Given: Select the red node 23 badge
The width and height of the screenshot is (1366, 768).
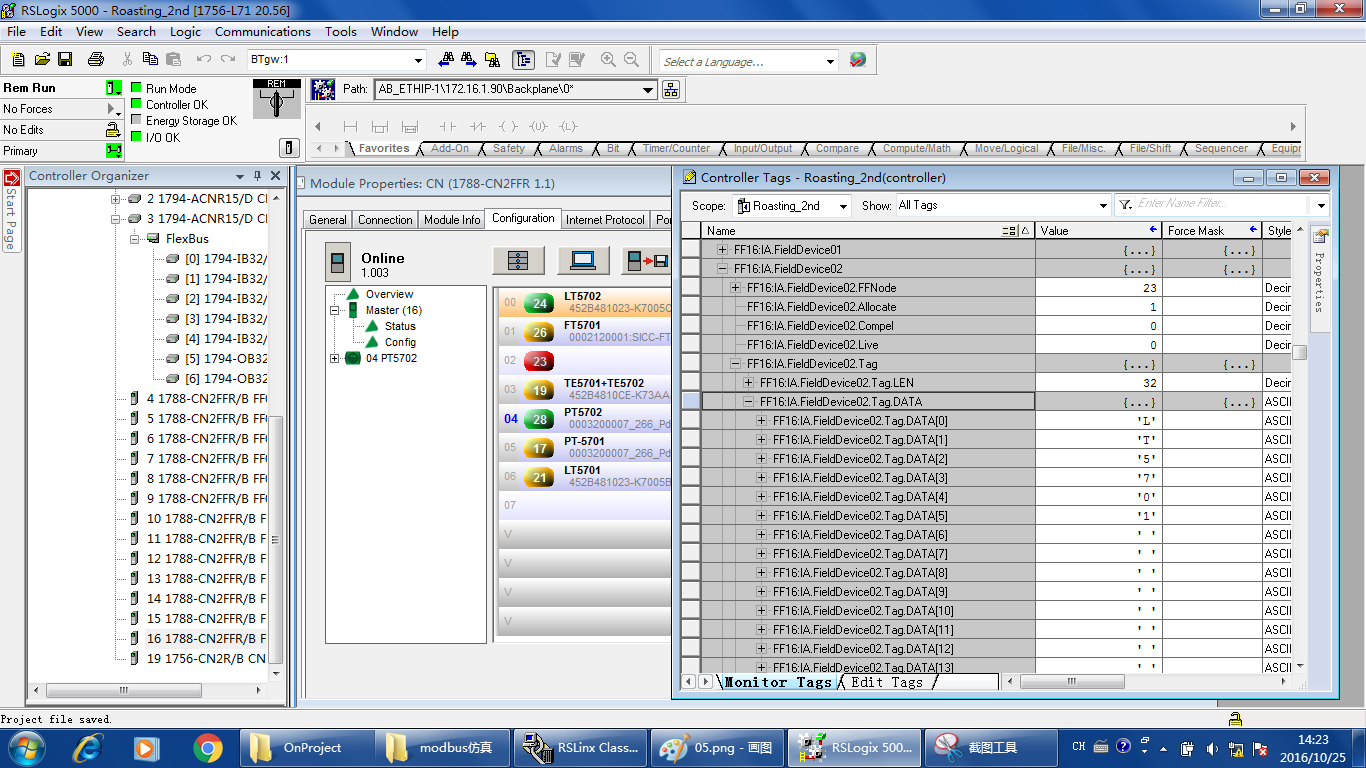Looking at the screenshot, I should pos(541,362).
